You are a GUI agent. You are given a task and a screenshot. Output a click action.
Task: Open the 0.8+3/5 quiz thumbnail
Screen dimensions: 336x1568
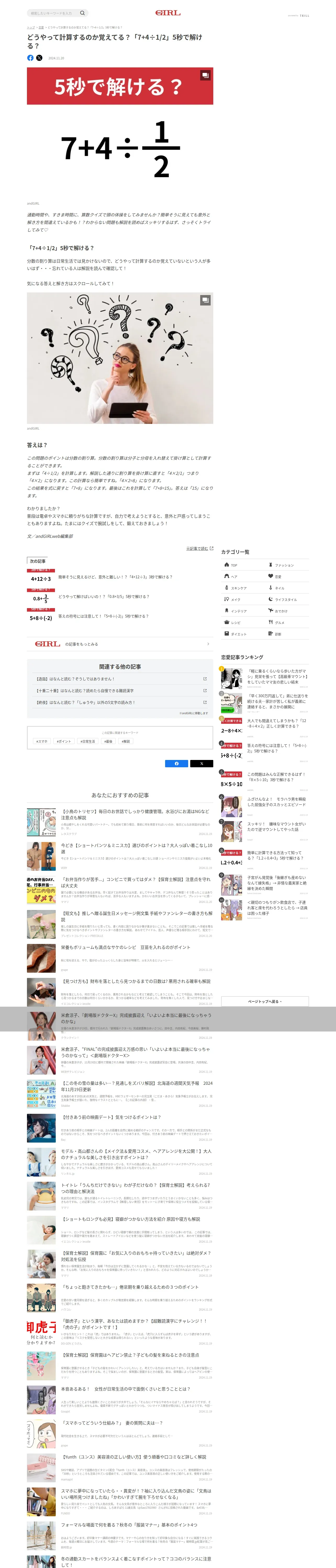(x=41, y=597)
